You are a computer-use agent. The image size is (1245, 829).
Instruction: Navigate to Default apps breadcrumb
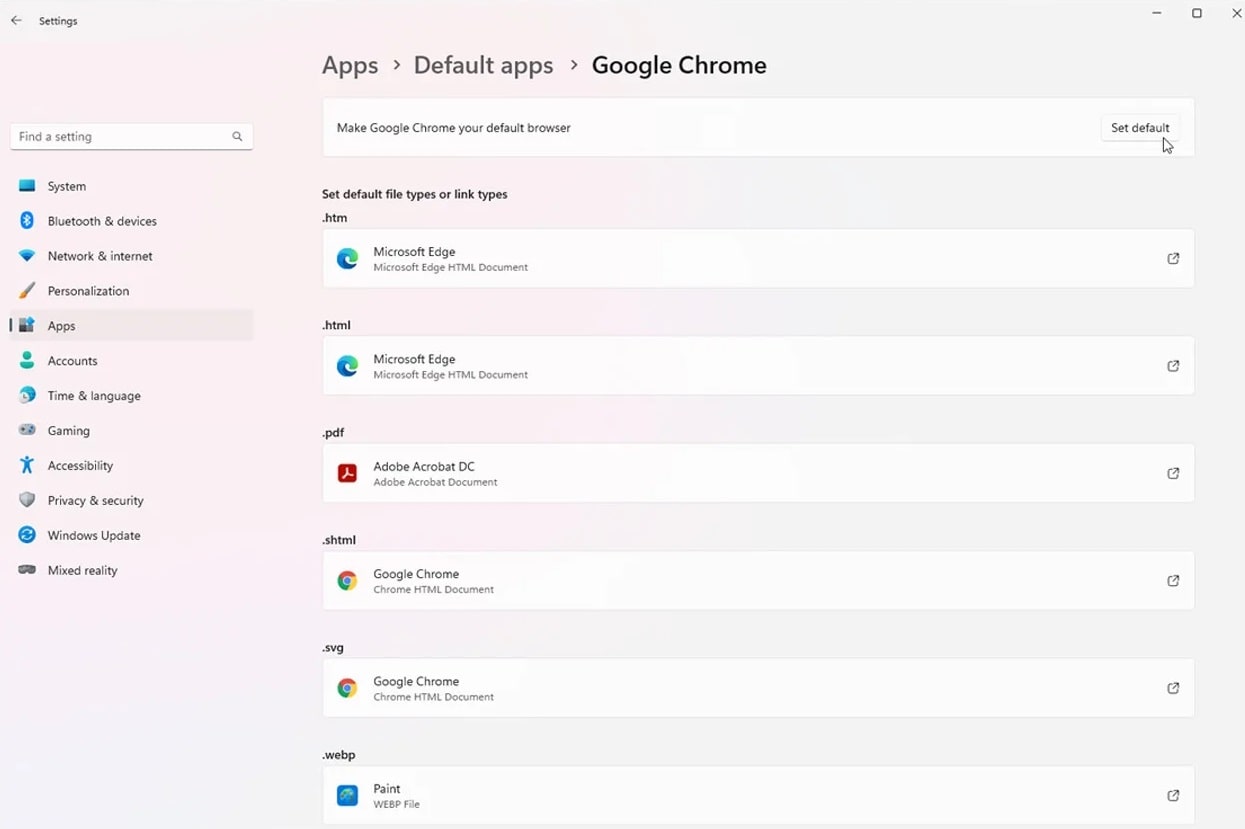(483, 66)
